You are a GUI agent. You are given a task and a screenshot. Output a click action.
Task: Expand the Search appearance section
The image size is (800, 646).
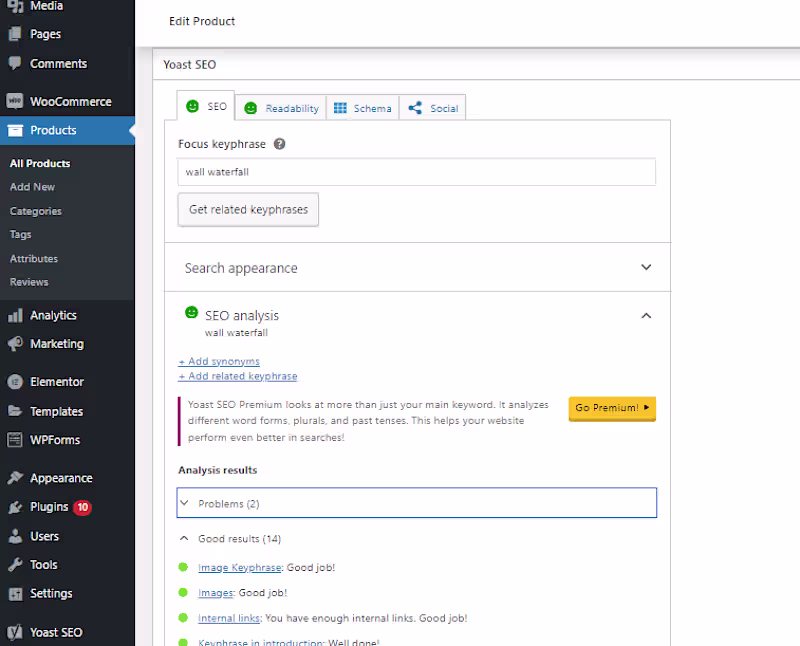417,267
